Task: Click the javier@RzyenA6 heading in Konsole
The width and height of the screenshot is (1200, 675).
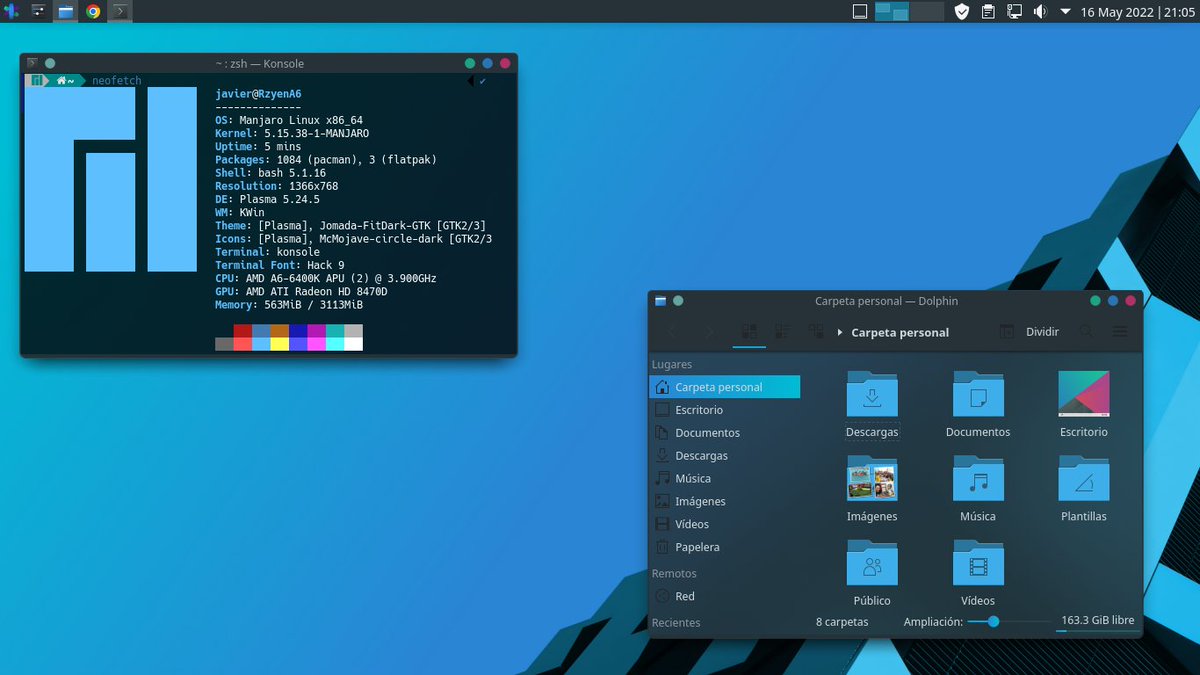Action: coord(258,94)
